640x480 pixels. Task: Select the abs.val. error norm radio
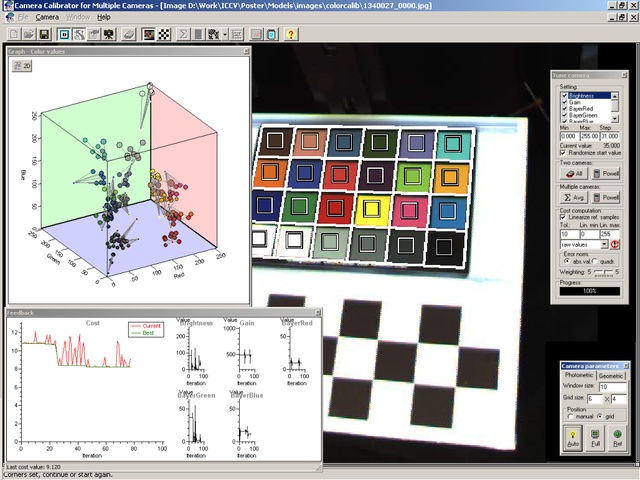click(567, 261)
